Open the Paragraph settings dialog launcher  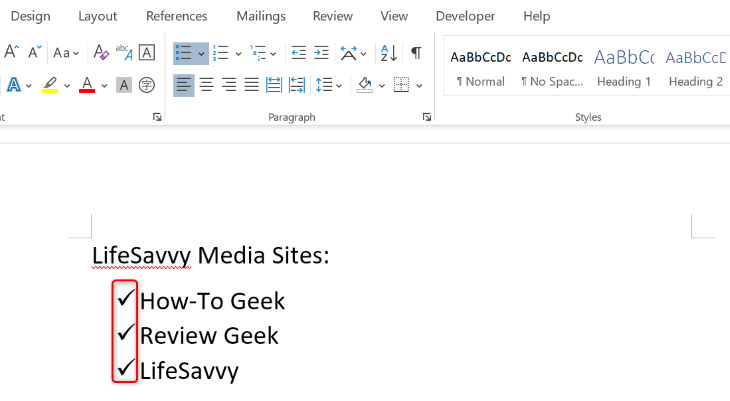427,117
